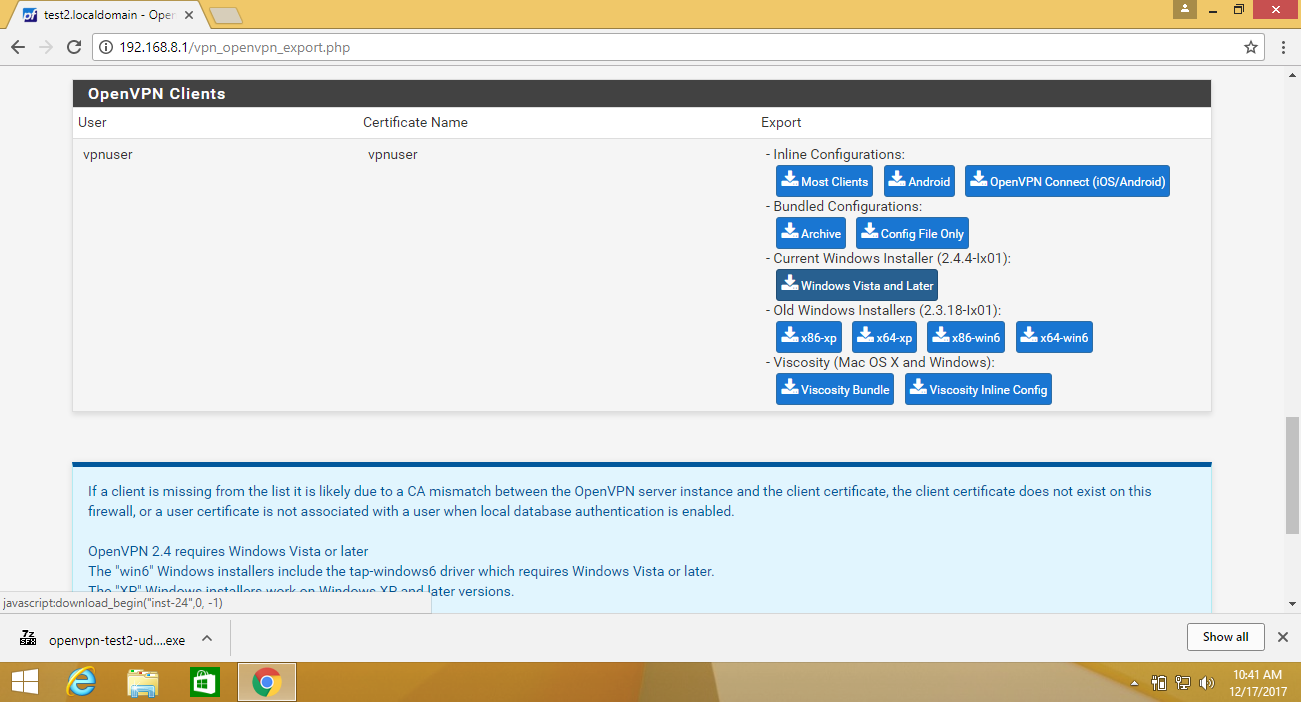This screenshot has width=1301, height=702.
Task: Open downloaded openvpn-test2 exe file
Action: pyautogui.click(x=103, y=640)
